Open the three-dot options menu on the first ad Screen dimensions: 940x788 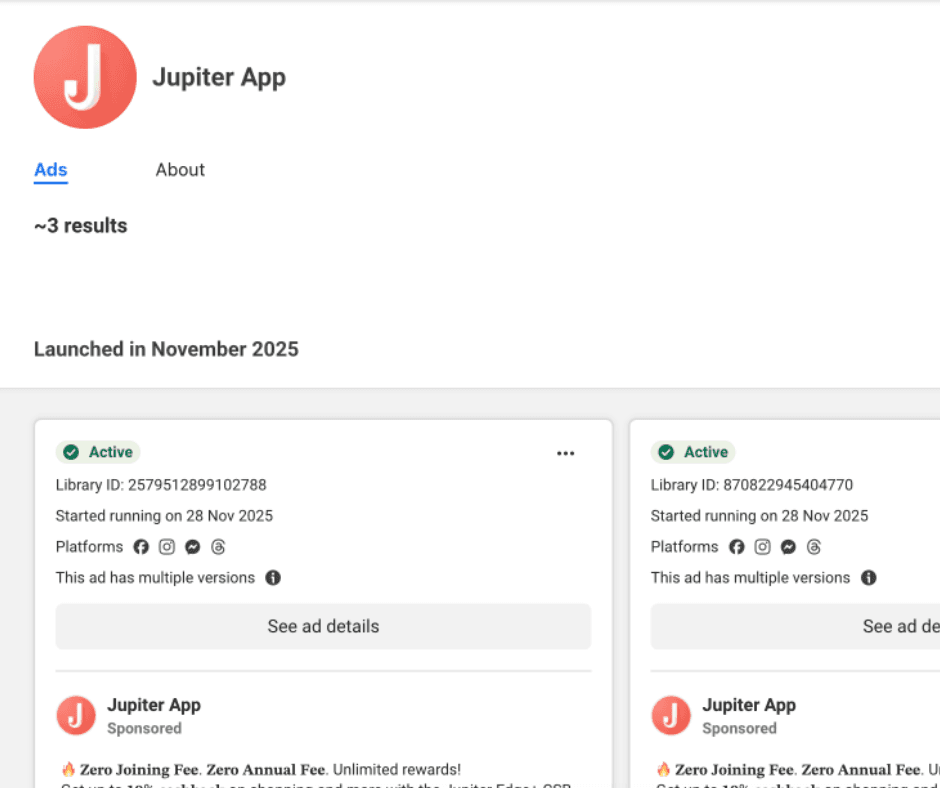click(x=566, y=453)
